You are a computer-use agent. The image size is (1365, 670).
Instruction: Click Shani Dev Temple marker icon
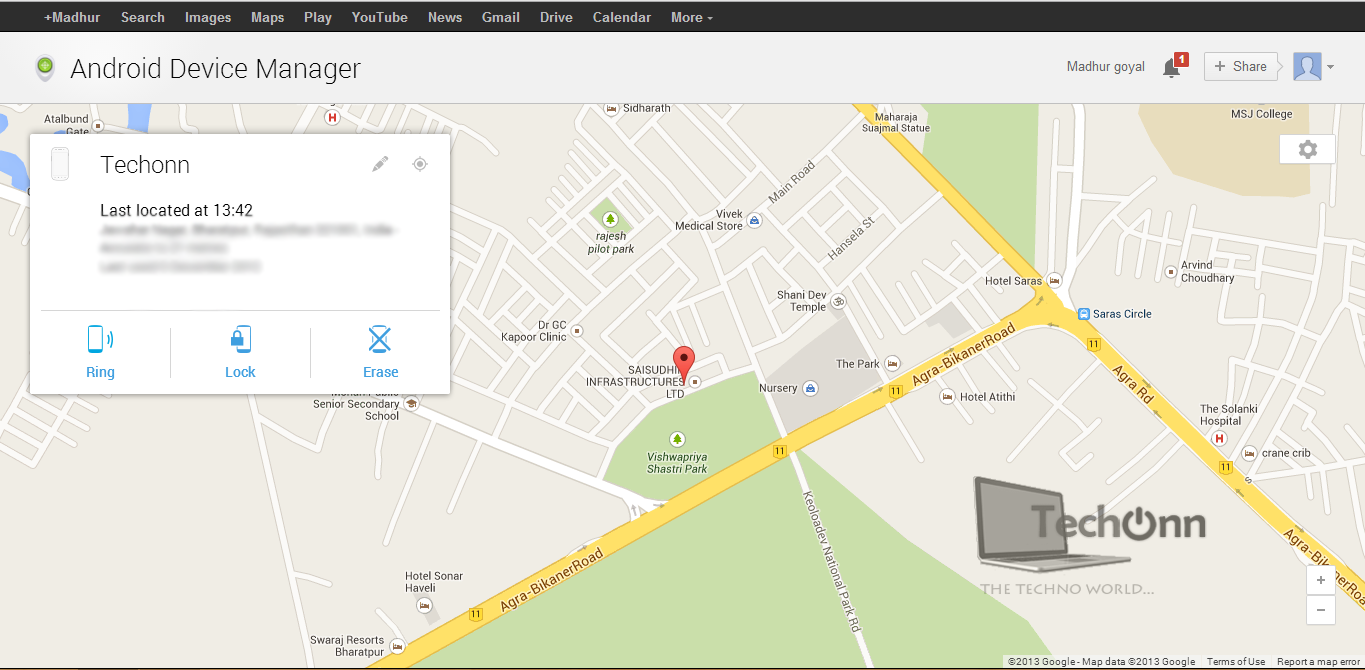[x=839, y=301]
